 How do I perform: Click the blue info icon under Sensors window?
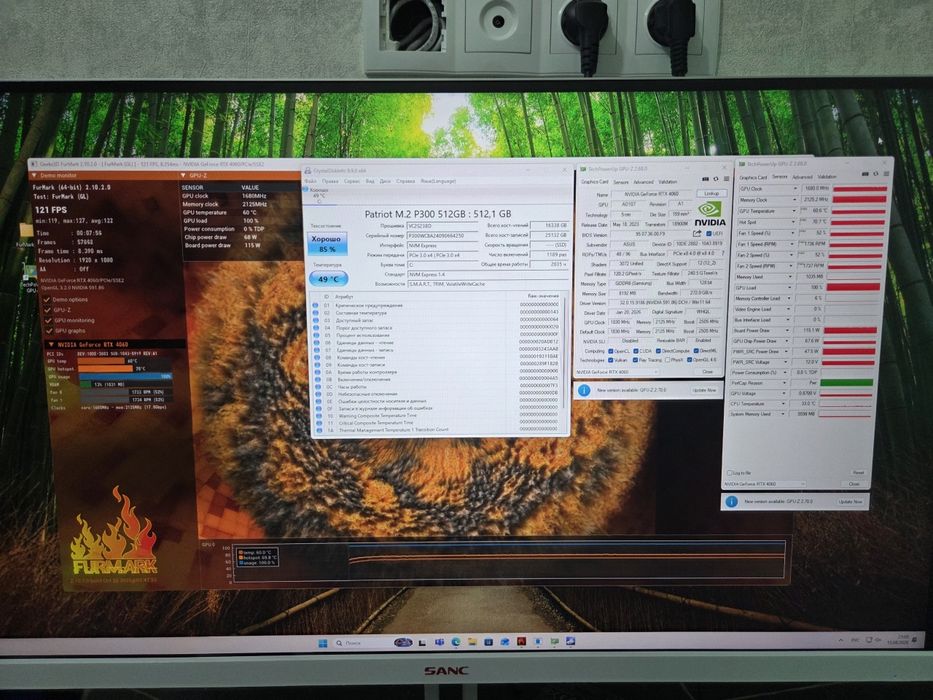[x=731, y=502]
